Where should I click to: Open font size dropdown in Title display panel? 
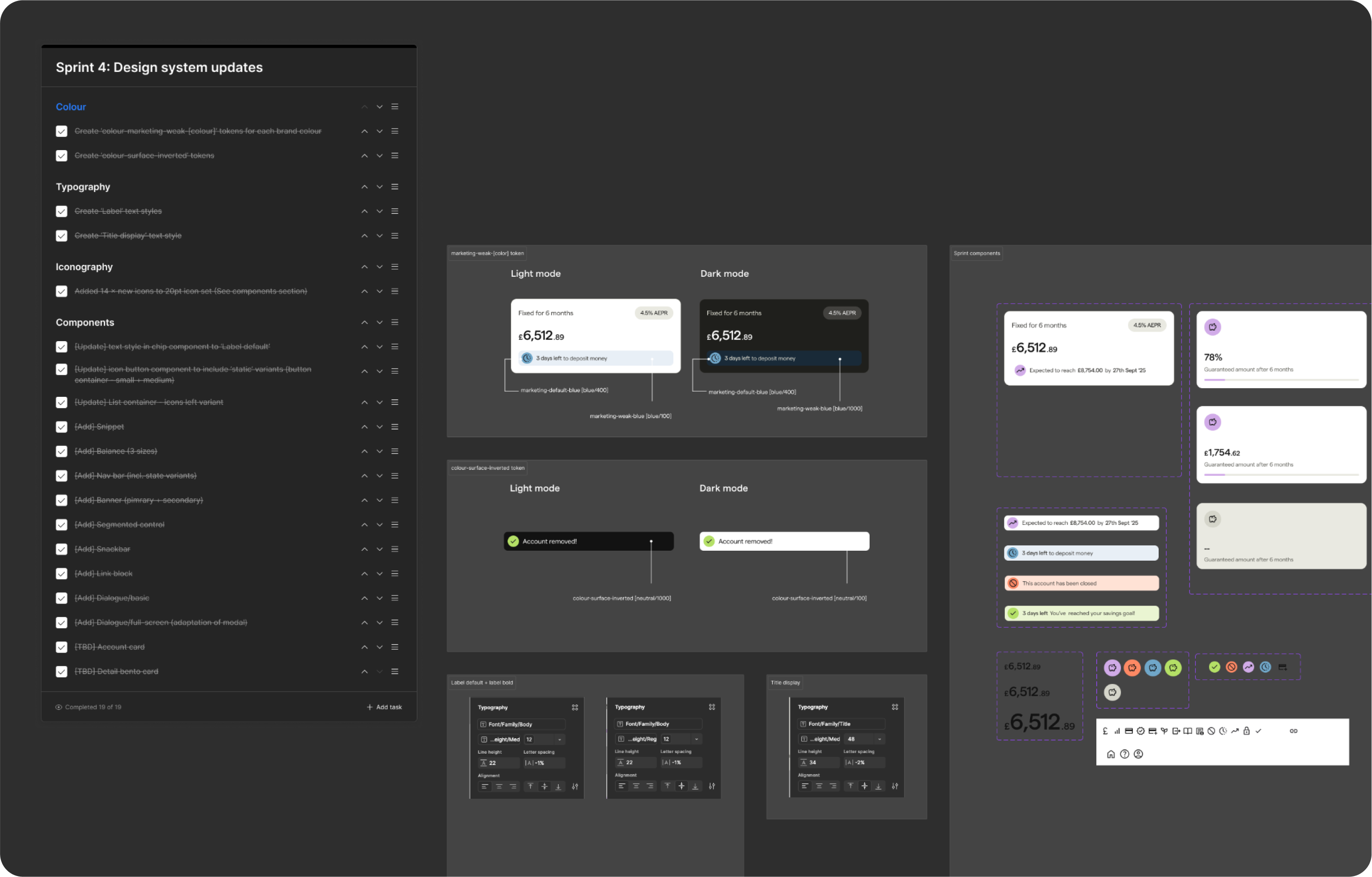tap(880, 740)
